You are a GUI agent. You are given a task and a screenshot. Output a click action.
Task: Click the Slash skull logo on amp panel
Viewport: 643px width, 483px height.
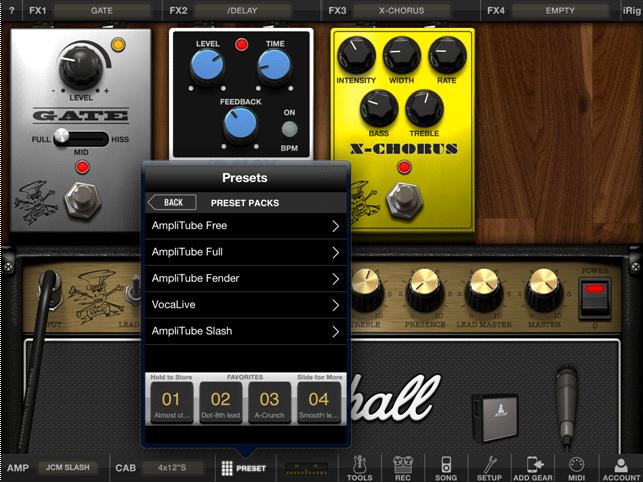(96, 296)
